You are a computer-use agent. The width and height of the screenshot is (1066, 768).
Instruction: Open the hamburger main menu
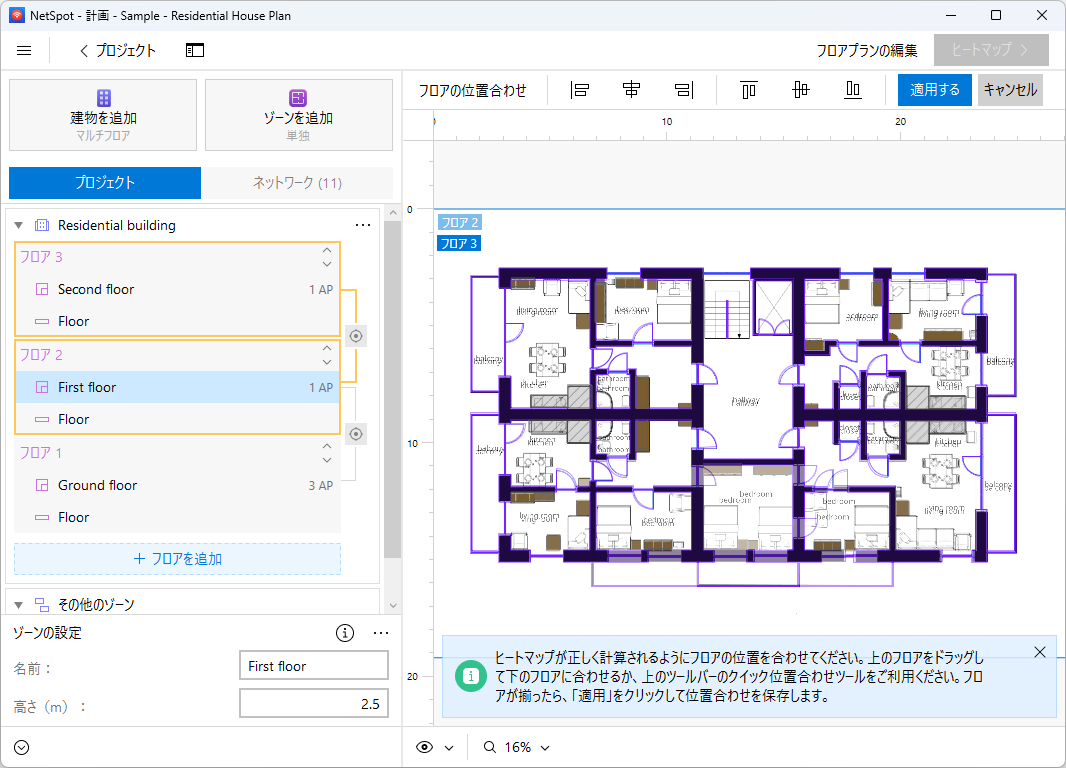click(24, 50)
